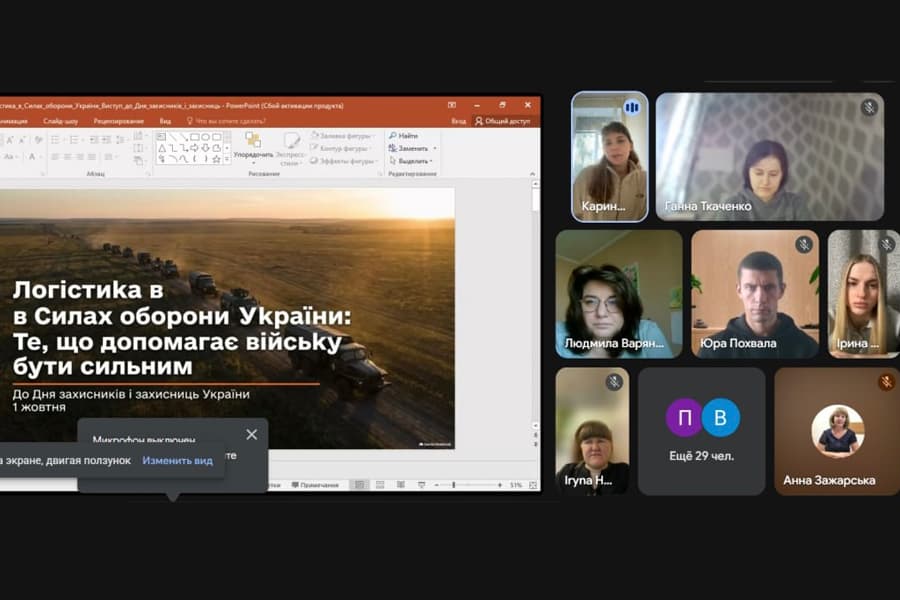This screenshot has height=600, width=900.
Task: Click 'Что вы хотите сделать?' search box
Action: 226,121
